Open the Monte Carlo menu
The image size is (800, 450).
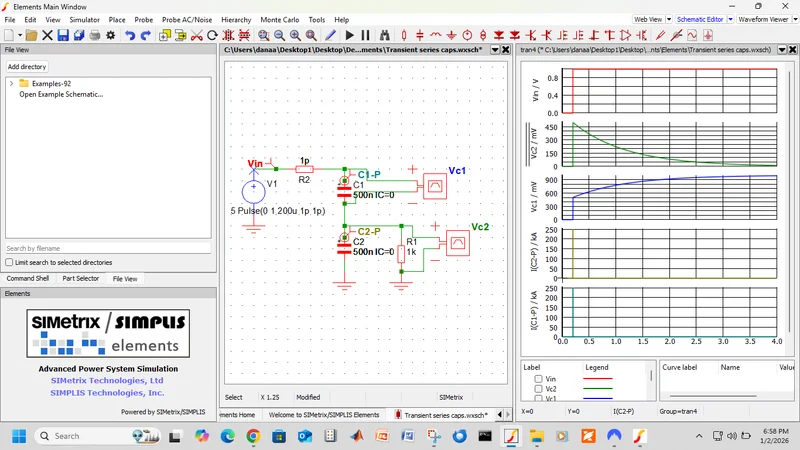[279, 19]
